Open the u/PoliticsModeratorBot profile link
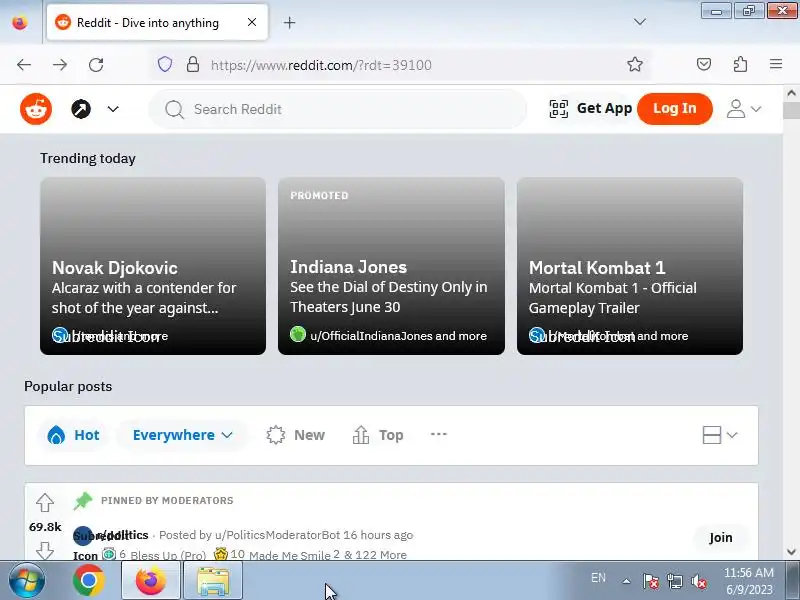Screen dimensions: 800x600 point(278,535)
